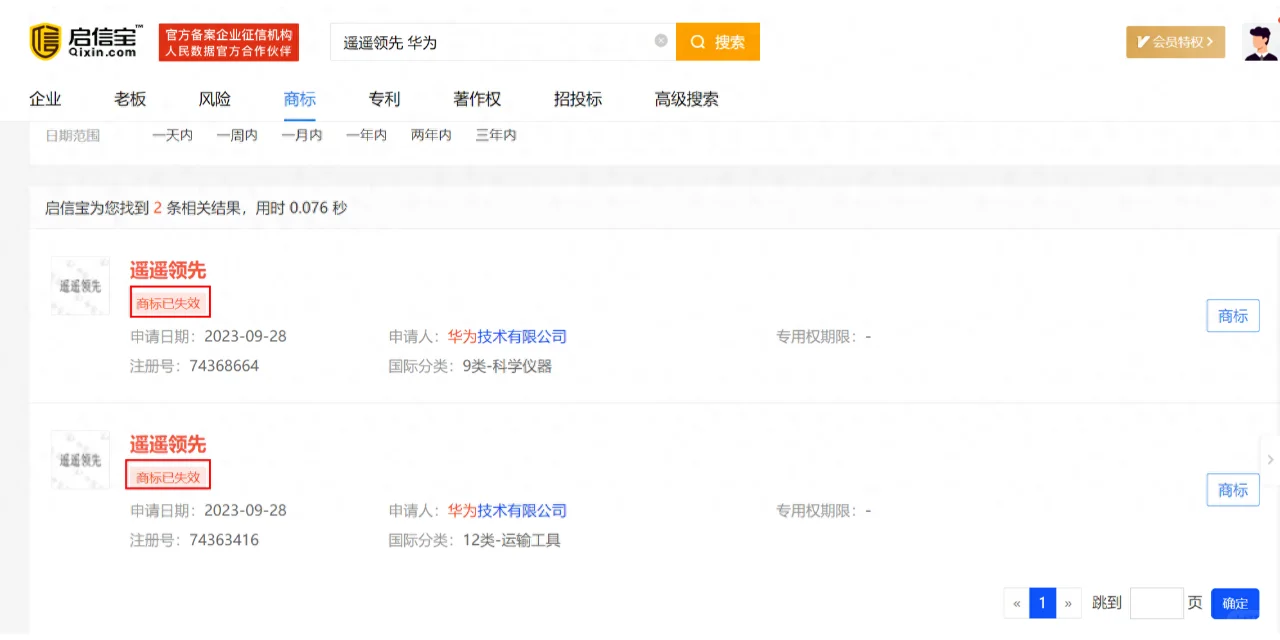Click 商标已失效 tag on the 12类 result
Image resolution: width=1280 pixels, height=640 pixels.
coord(168,477)
